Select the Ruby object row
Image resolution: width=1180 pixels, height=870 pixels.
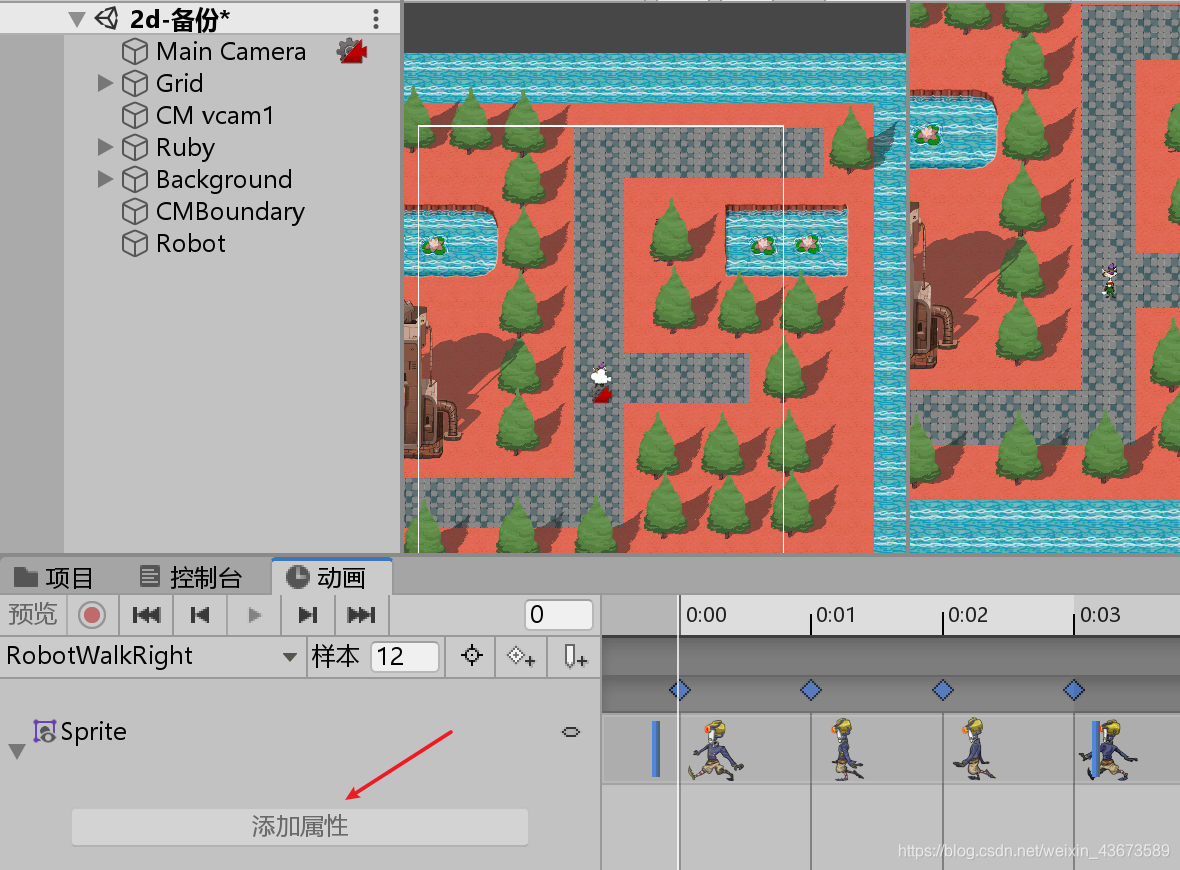185,147
